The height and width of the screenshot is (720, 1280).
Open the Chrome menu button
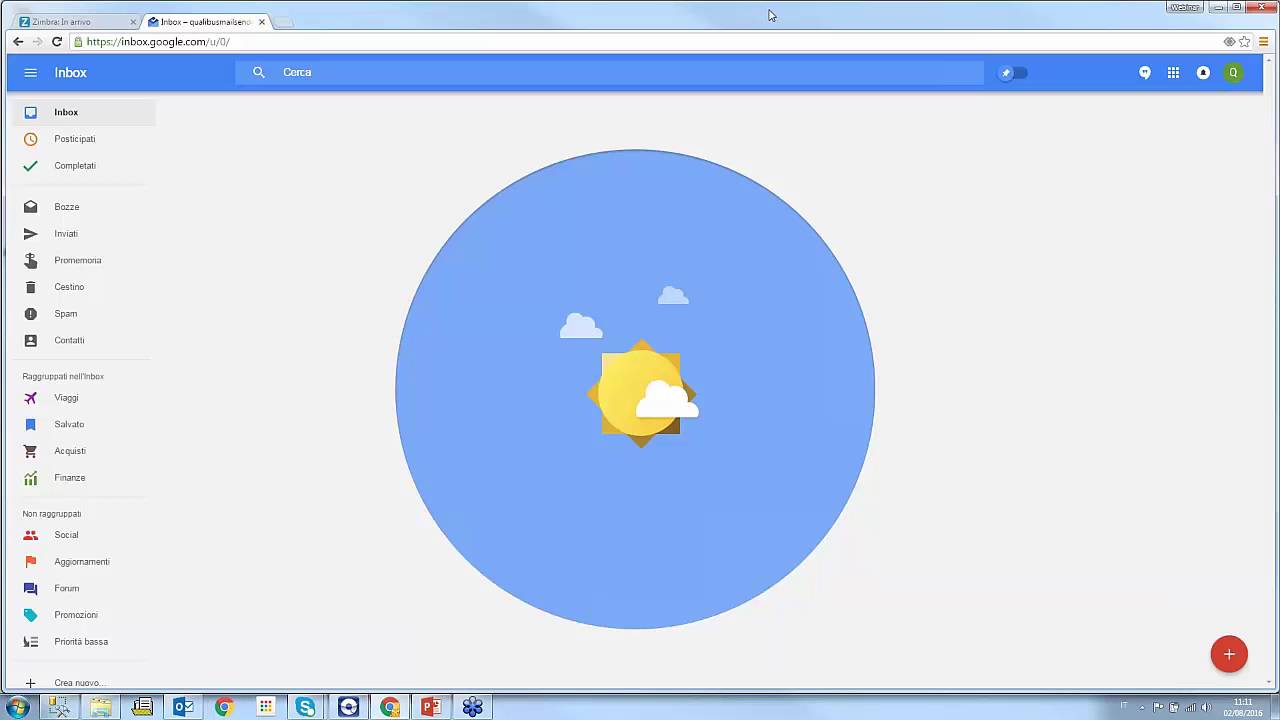pyautogui.click(x=1264, y=42)
